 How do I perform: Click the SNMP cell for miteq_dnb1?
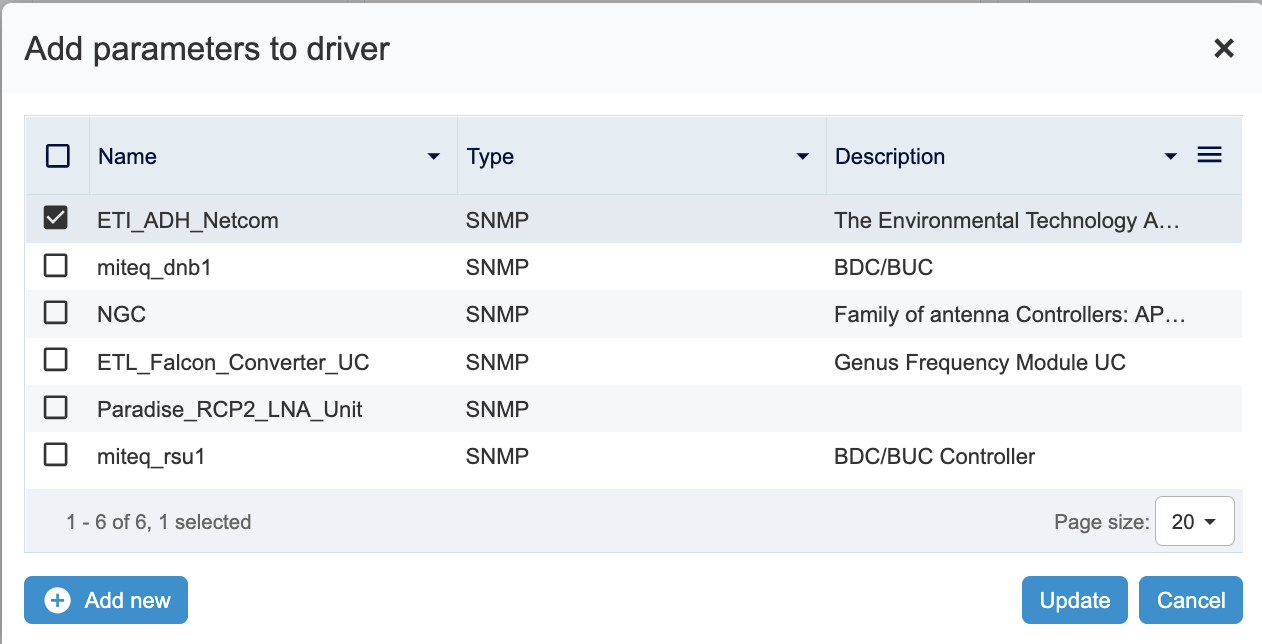pos(497,266)
